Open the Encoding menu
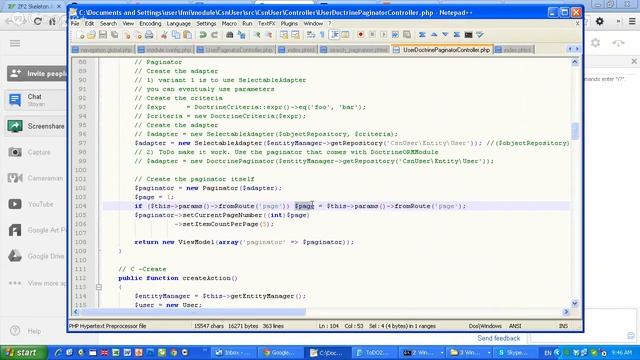 [x=150, y=24]
